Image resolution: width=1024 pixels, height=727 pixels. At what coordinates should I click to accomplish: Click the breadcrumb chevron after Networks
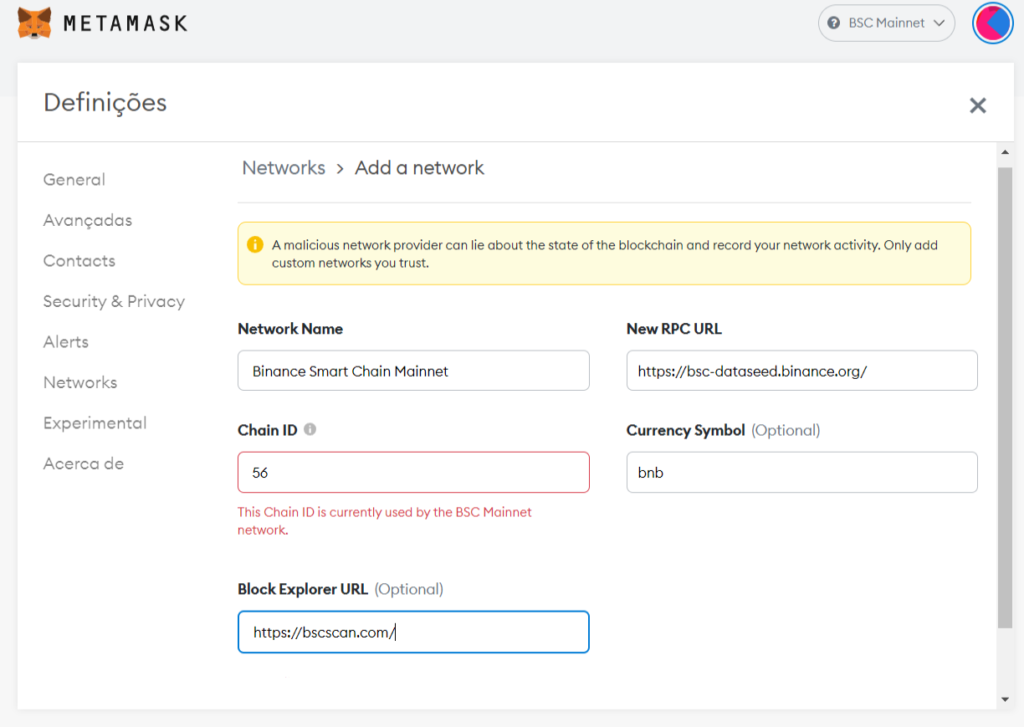pyautogui.click(x=340, y=169)
